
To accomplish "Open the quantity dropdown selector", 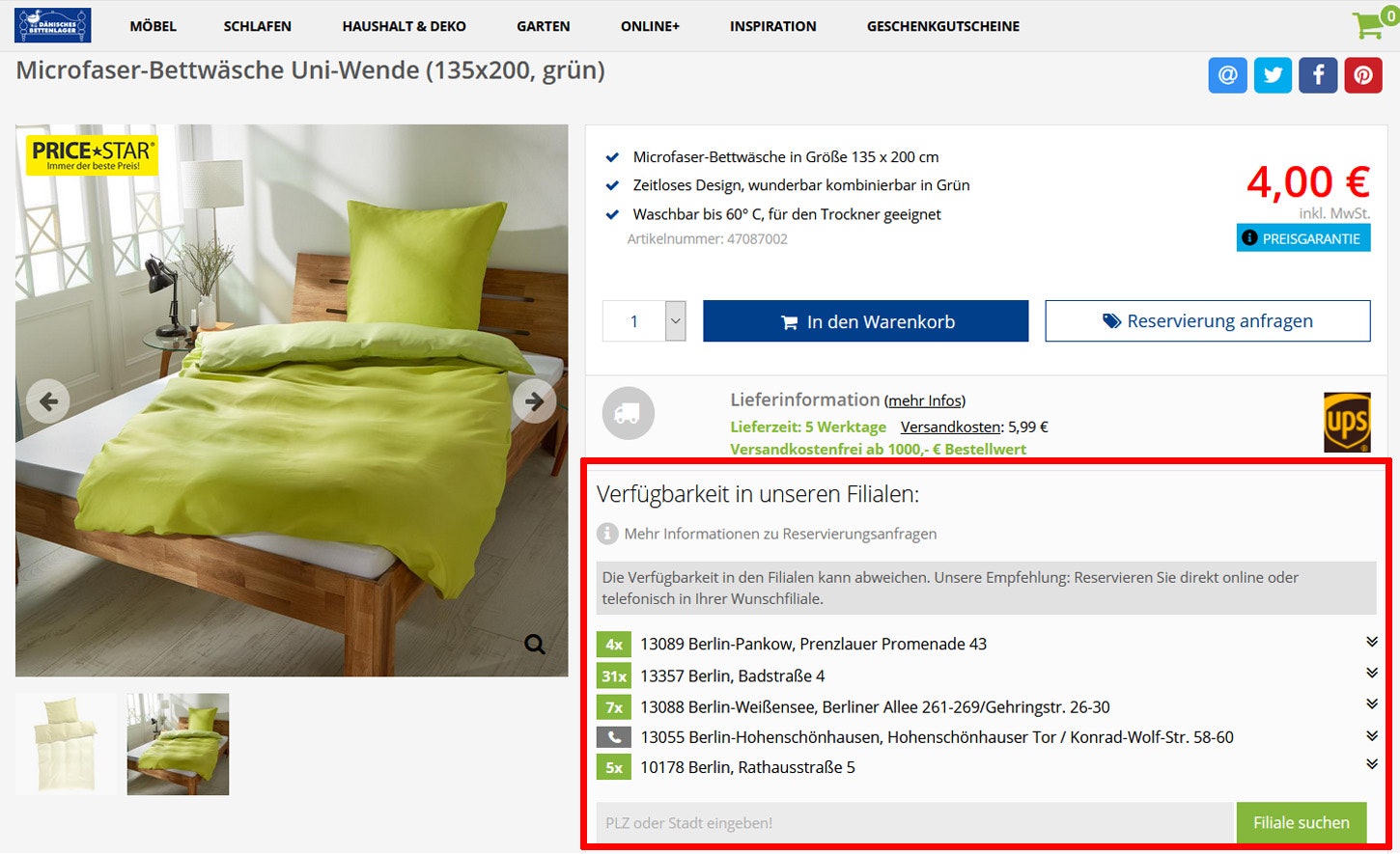I will pyautogui.click(x=674, y=320).
